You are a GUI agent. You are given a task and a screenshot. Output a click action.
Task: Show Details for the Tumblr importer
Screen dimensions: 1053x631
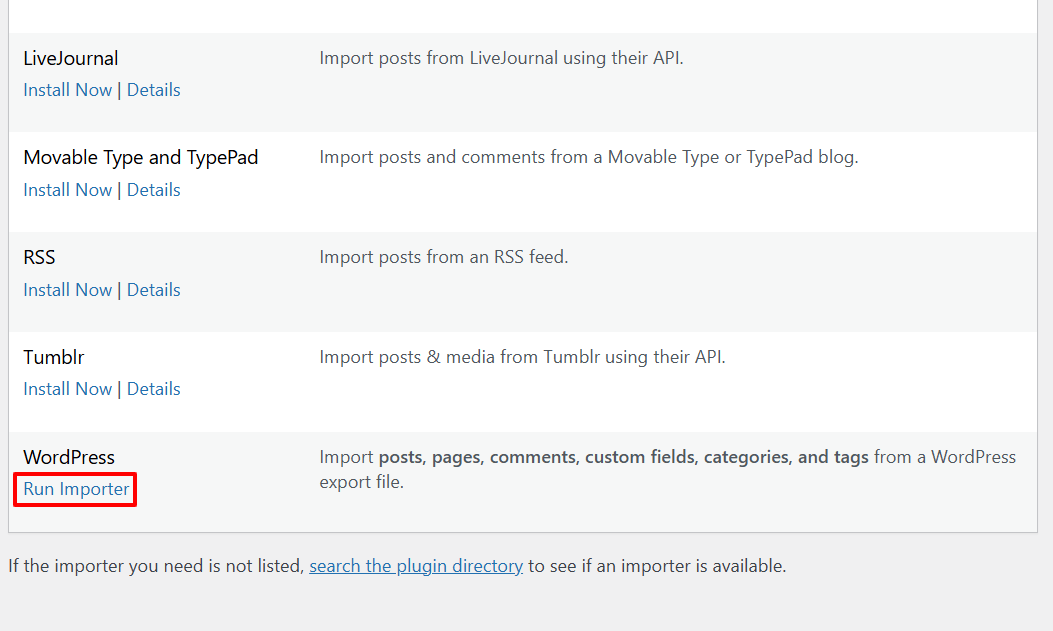(x=153, y=389)
